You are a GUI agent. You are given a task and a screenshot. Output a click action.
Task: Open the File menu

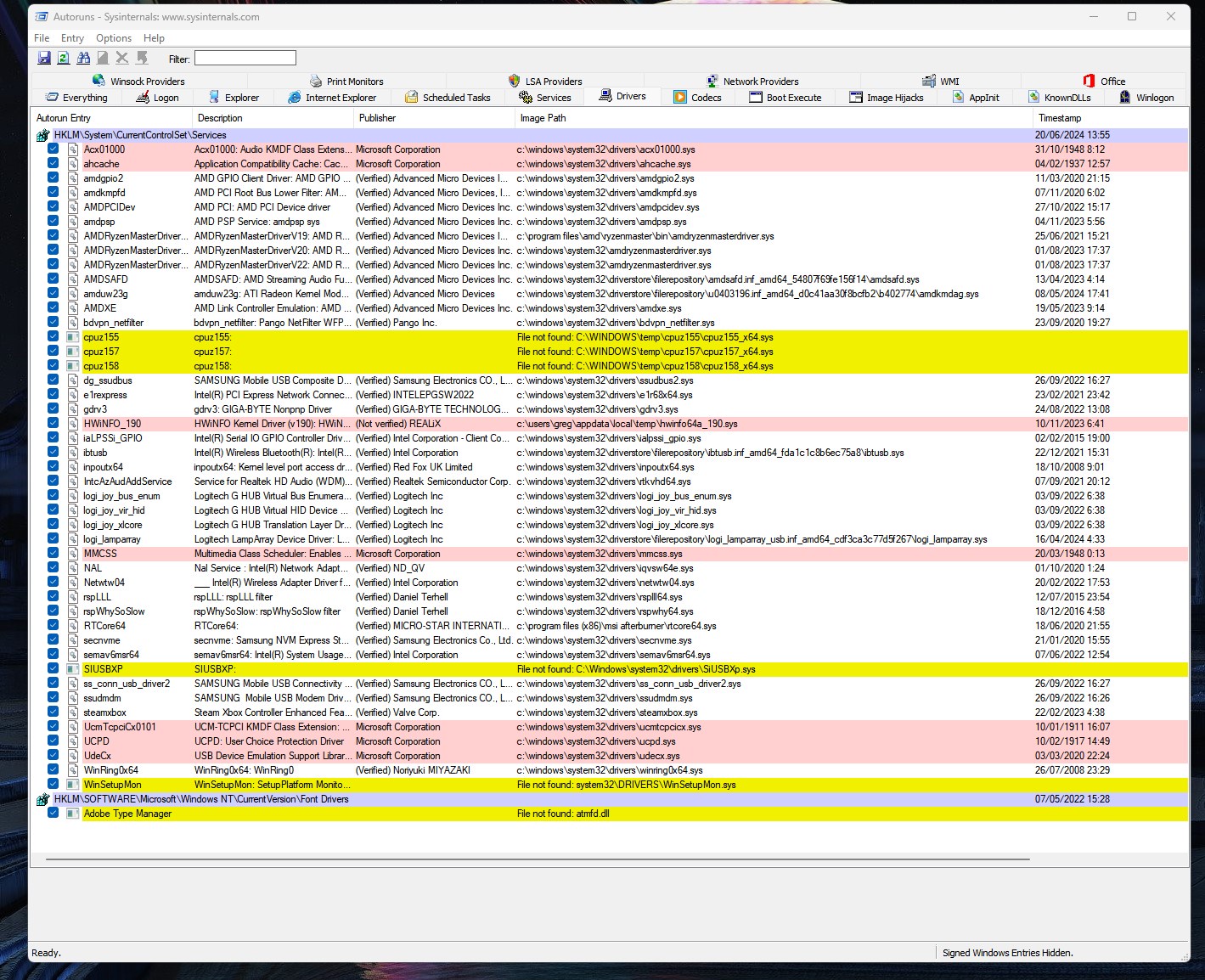(42, 38)
